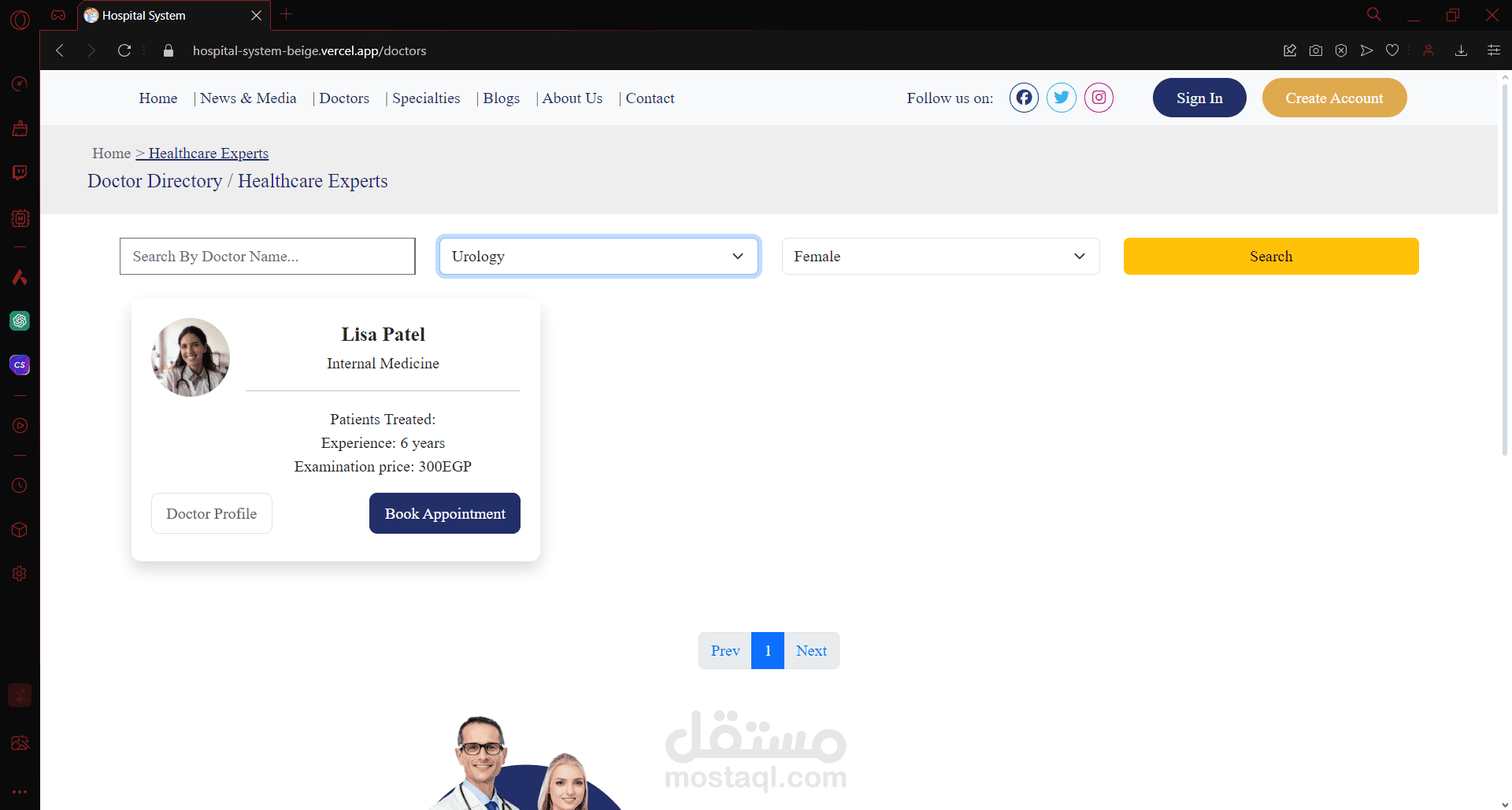
Task: Open ChatGPT icon in Opera sidebar
Action: tap(20, 320)
